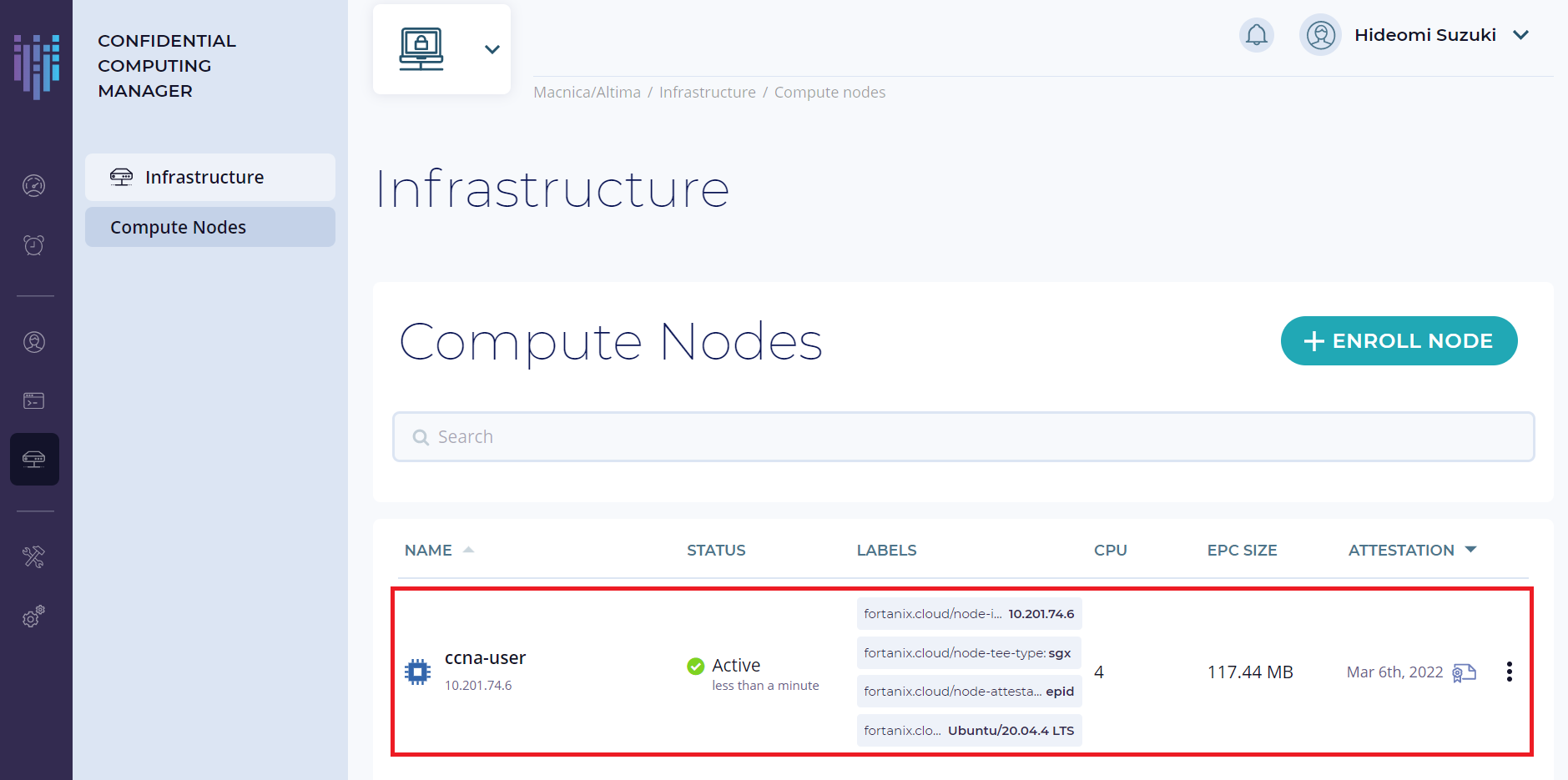Open the users icon in sidebar
This screenshot has height=780, width=1568.
tap(34, 342)
